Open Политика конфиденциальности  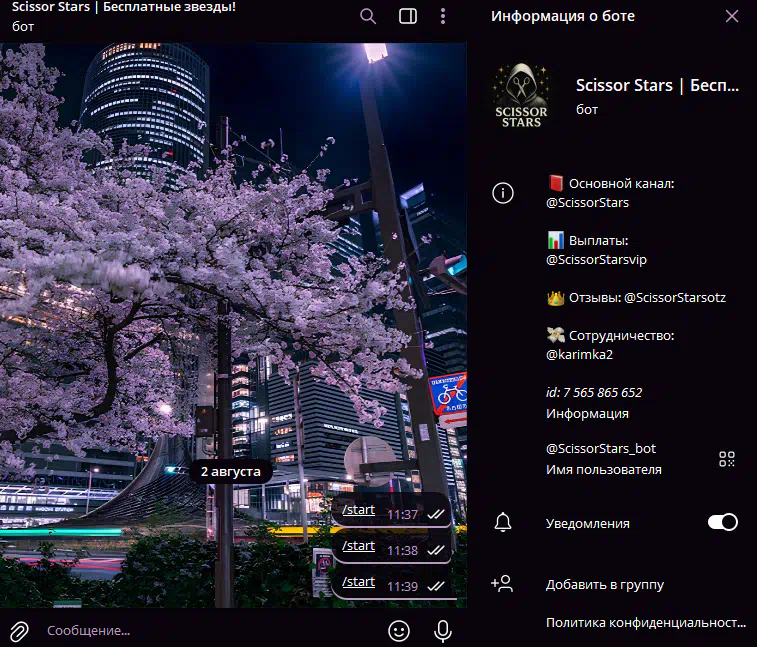646,623
